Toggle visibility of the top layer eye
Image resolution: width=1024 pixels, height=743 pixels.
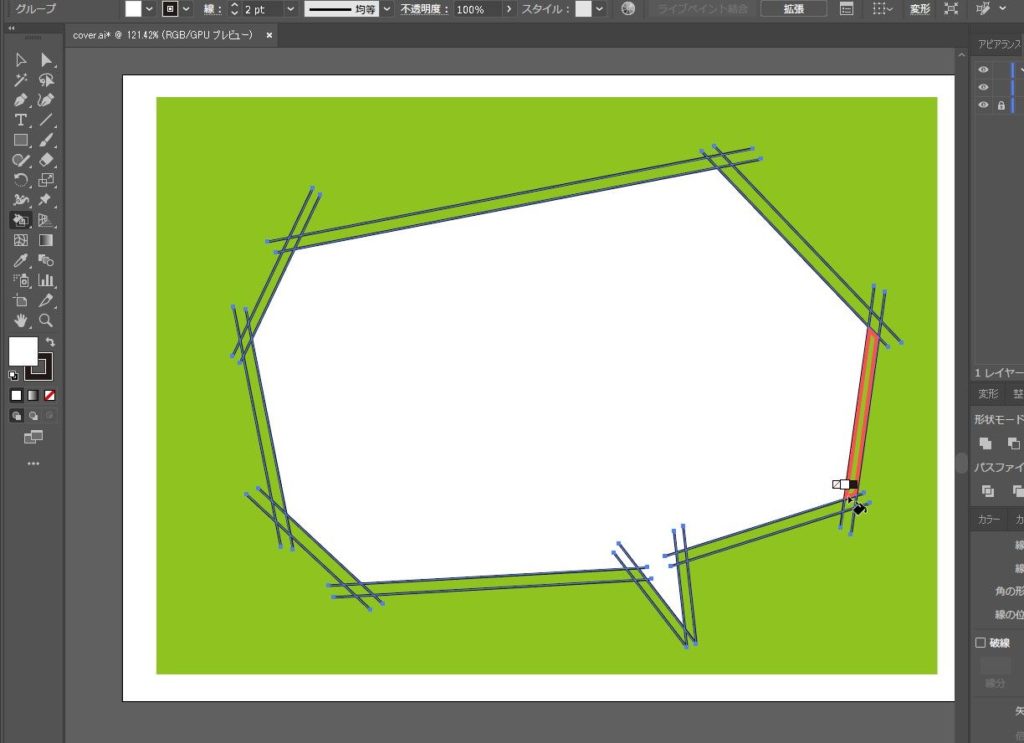984,70
